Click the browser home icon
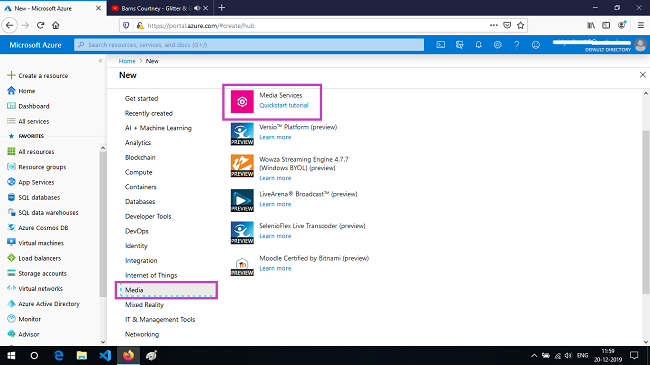This screenshot has width=650, height=365. [56, 25]
